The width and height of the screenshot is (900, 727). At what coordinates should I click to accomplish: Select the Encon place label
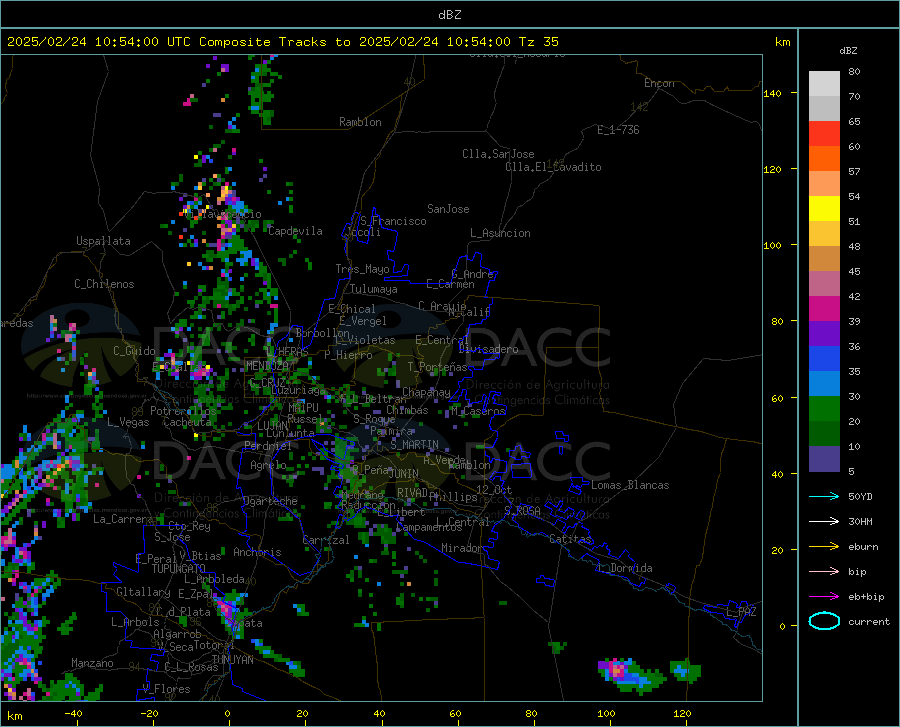[x=659, y=83]
